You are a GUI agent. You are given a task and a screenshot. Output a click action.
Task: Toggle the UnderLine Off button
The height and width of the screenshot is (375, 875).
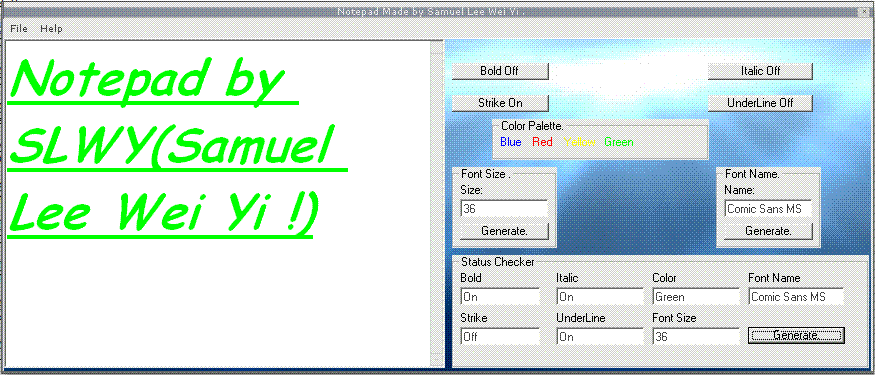760,103
